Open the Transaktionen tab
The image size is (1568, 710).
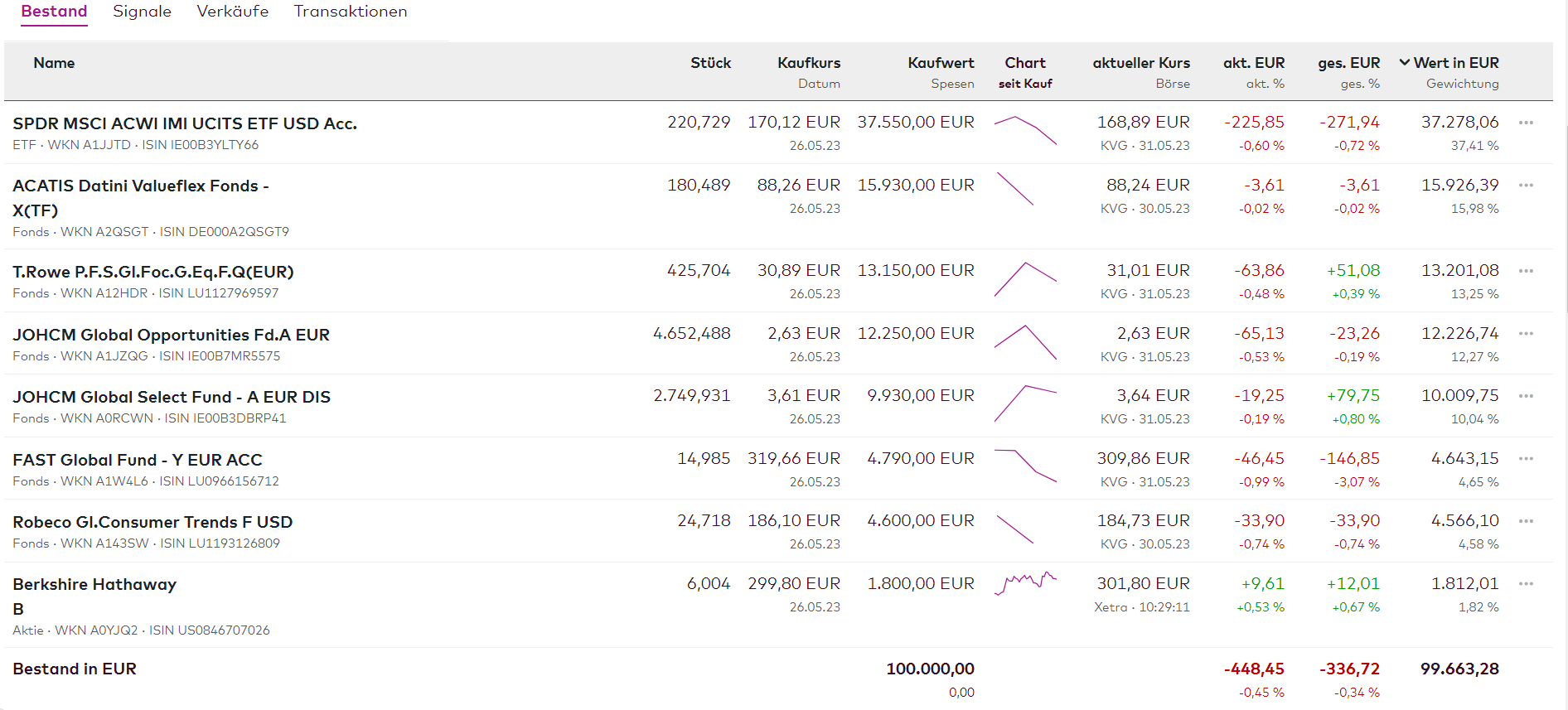click(350, 12)
